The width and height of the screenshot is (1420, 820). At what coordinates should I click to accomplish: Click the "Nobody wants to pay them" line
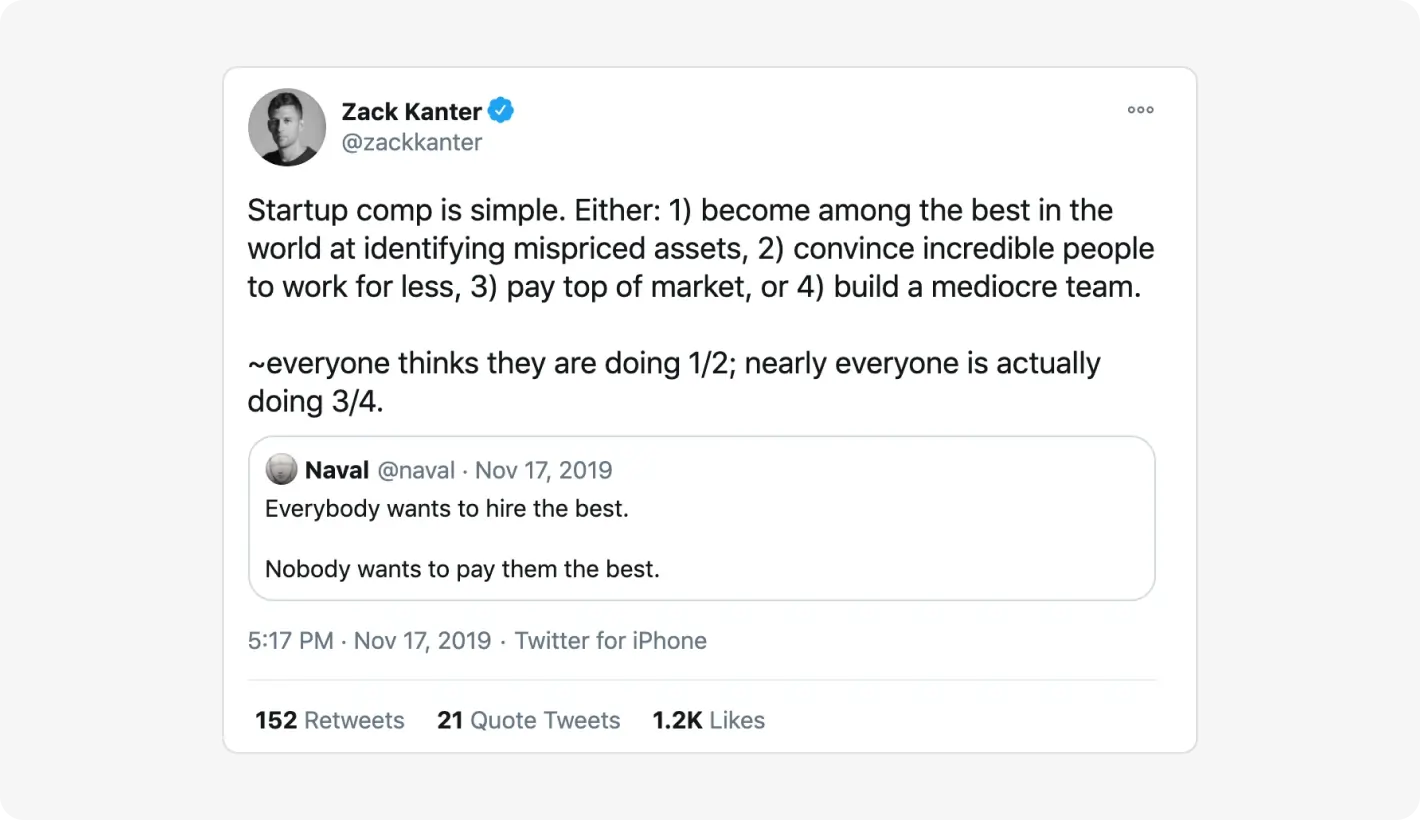point(462,570)
